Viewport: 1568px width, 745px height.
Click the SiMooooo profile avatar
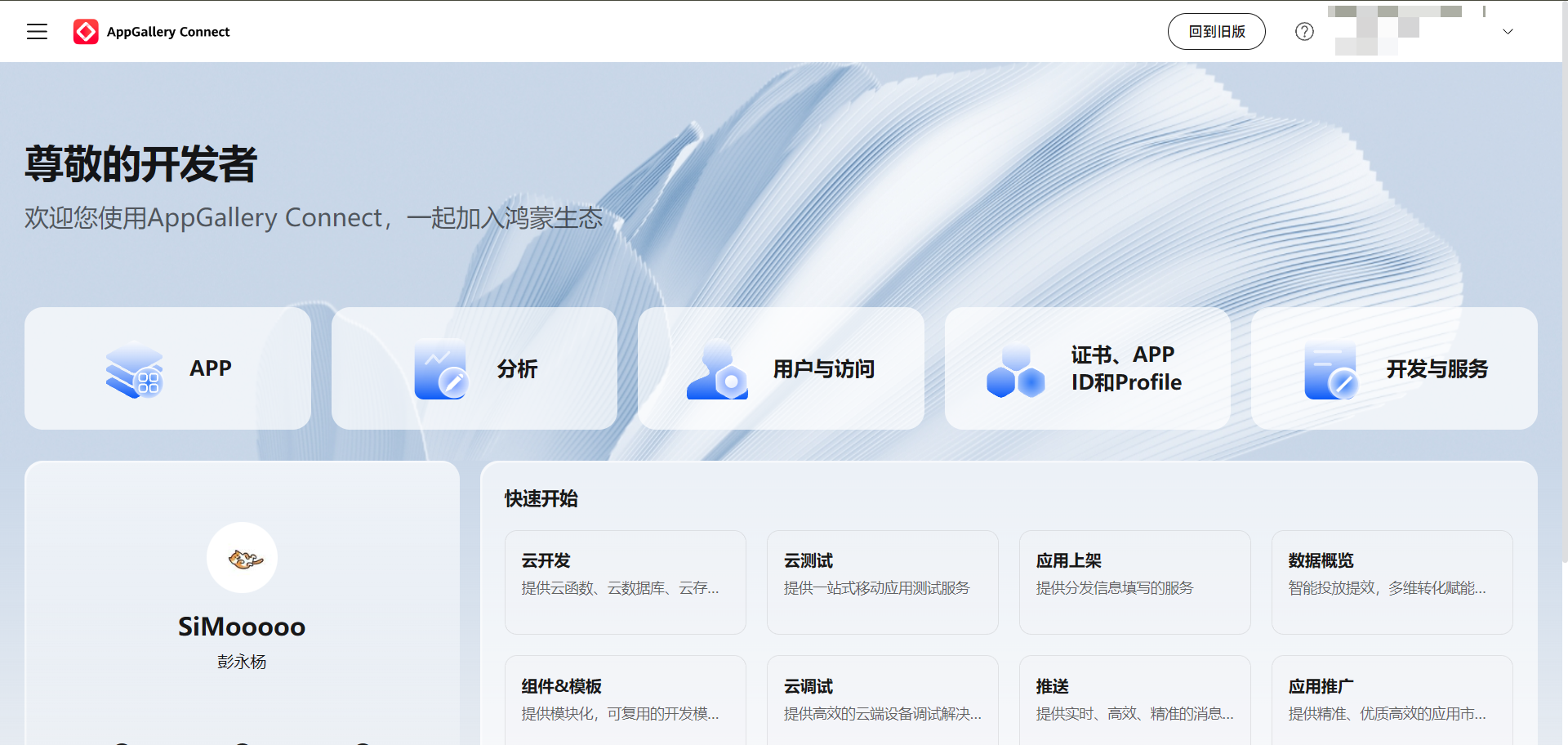[x=242, y=558]
